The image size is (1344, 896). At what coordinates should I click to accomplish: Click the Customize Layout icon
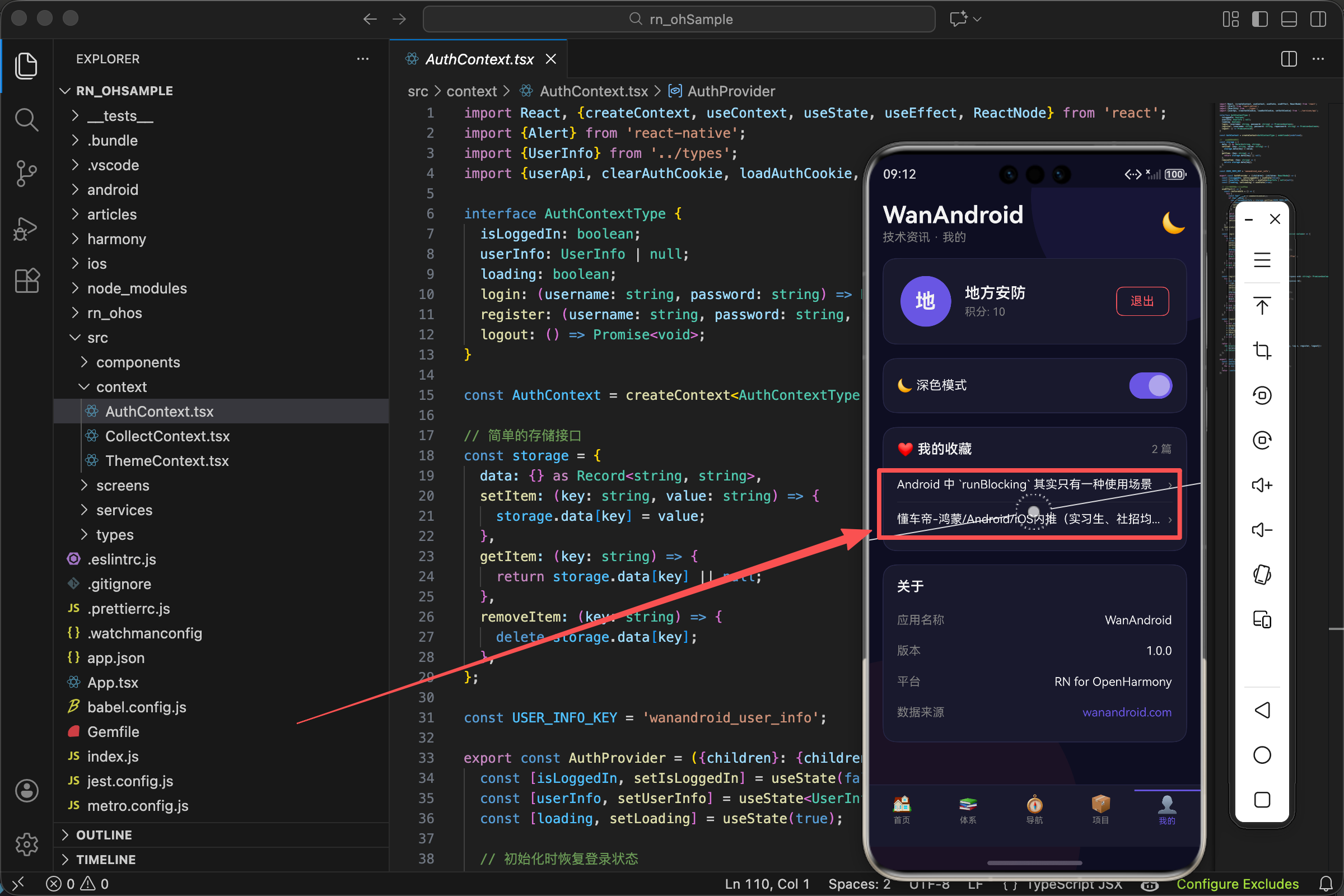(x=1230, y=19)
